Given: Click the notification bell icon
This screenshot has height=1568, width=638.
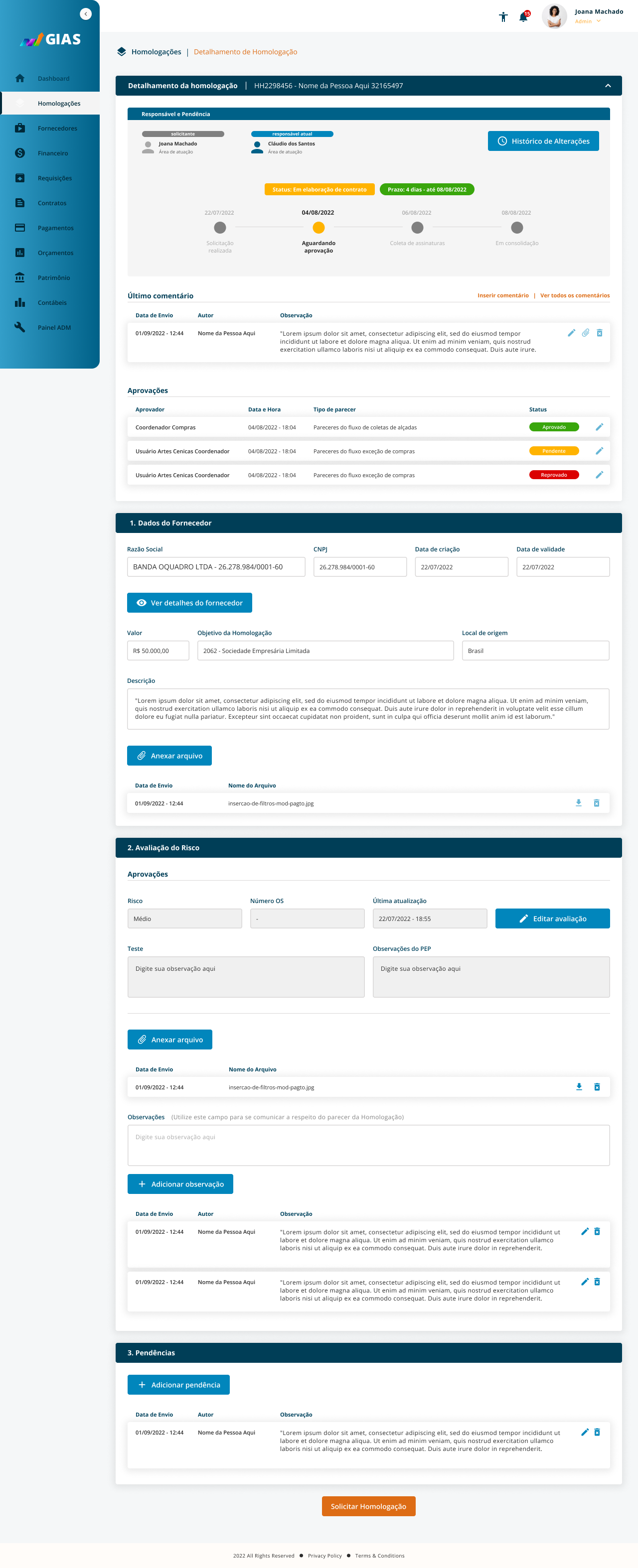Looking at the screenshot, I should pyautogui.click(x=523, y=17).
